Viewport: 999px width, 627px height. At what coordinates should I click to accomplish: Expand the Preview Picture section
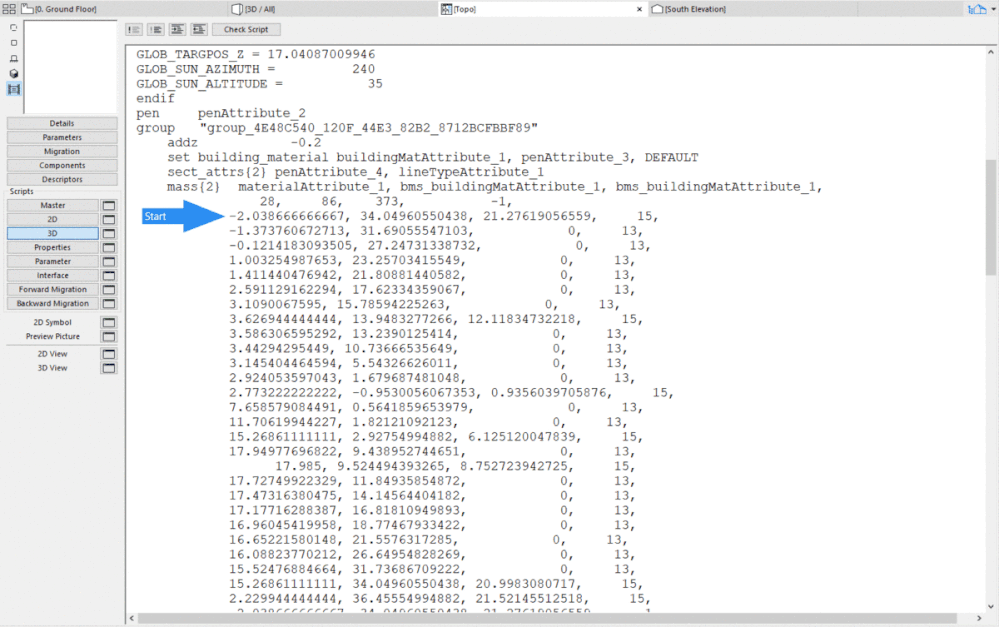(x=52, y=335)
